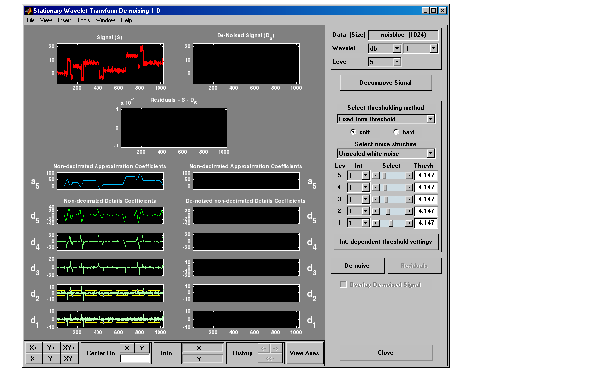Click the level 3 threshold value field
Viewport: 600px width, 372px height.
426,199
